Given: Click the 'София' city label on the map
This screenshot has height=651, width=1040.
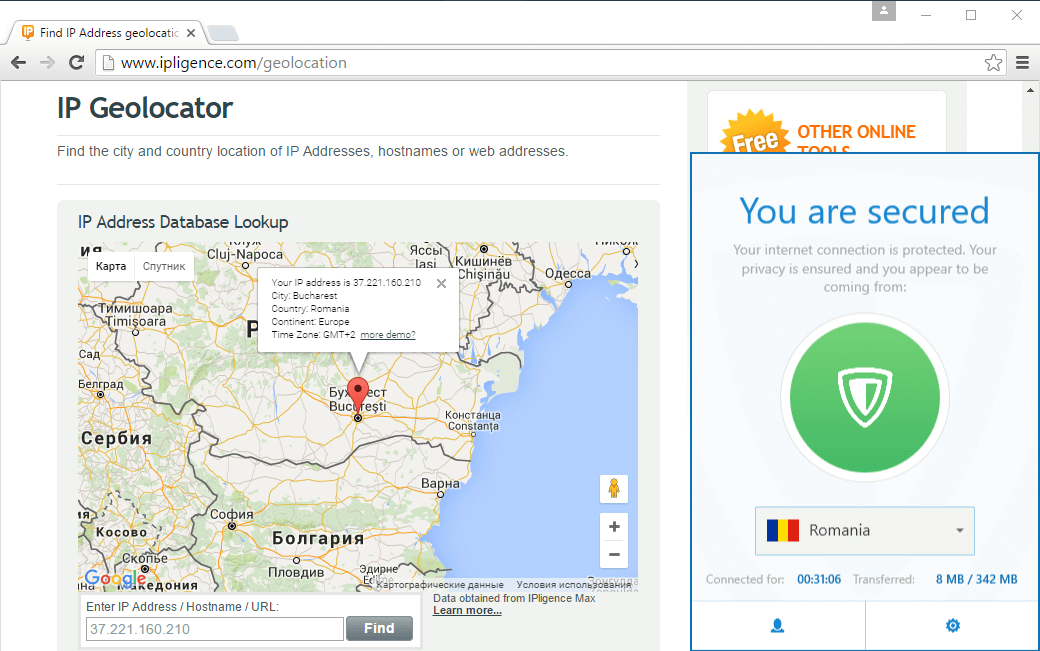Looking at the screenshot, I should [x=231, y=514].
